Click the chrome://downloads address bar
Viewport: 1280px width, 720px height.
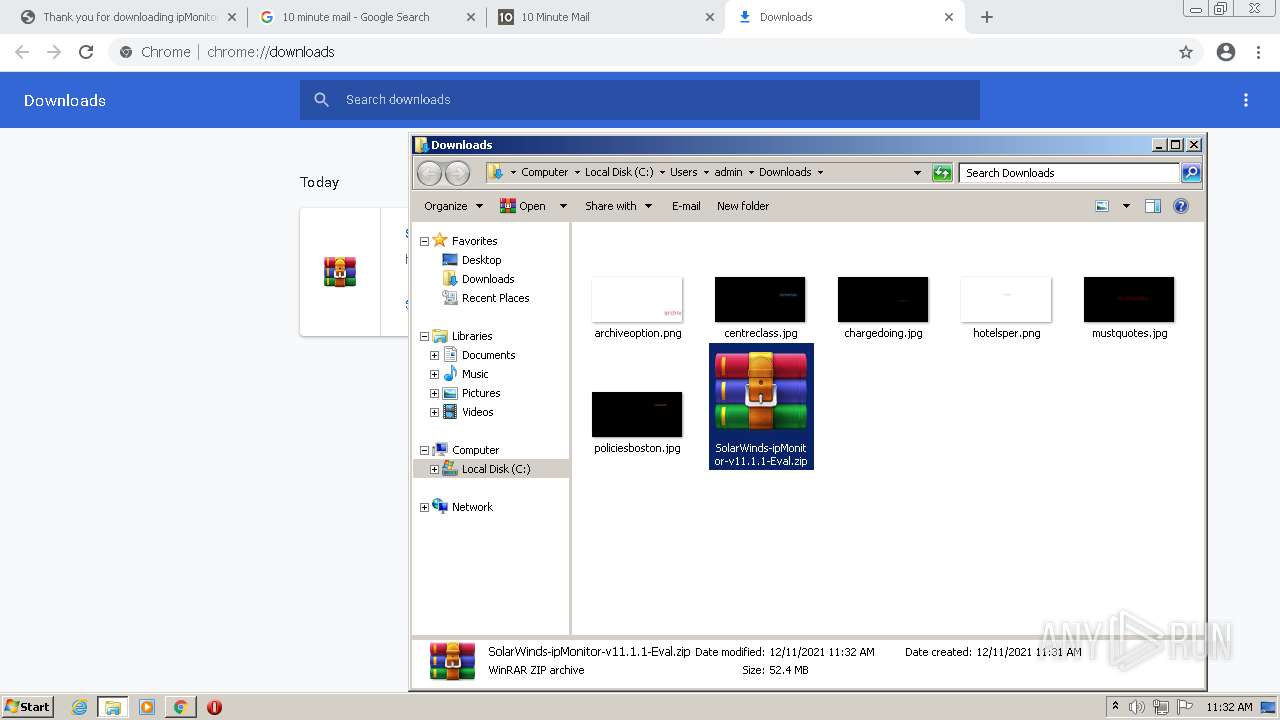tap(640, 52)
